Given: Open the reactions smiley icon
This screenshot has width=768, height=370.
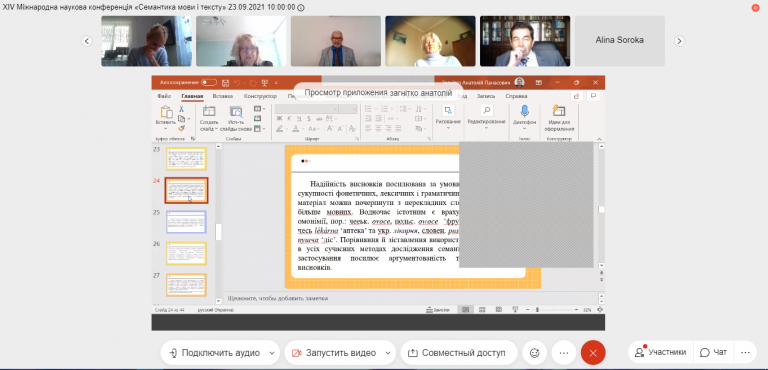Looking at the screenshot, I should (x=534, y=352).
